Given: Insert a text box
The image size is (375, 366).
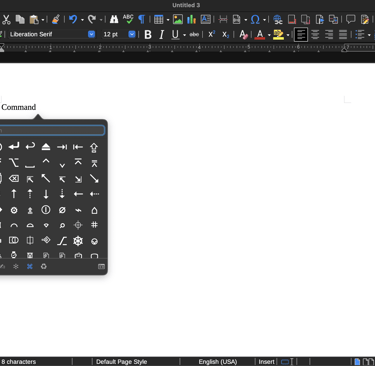Looking at the screenshot, I should [x=206, y=19].
